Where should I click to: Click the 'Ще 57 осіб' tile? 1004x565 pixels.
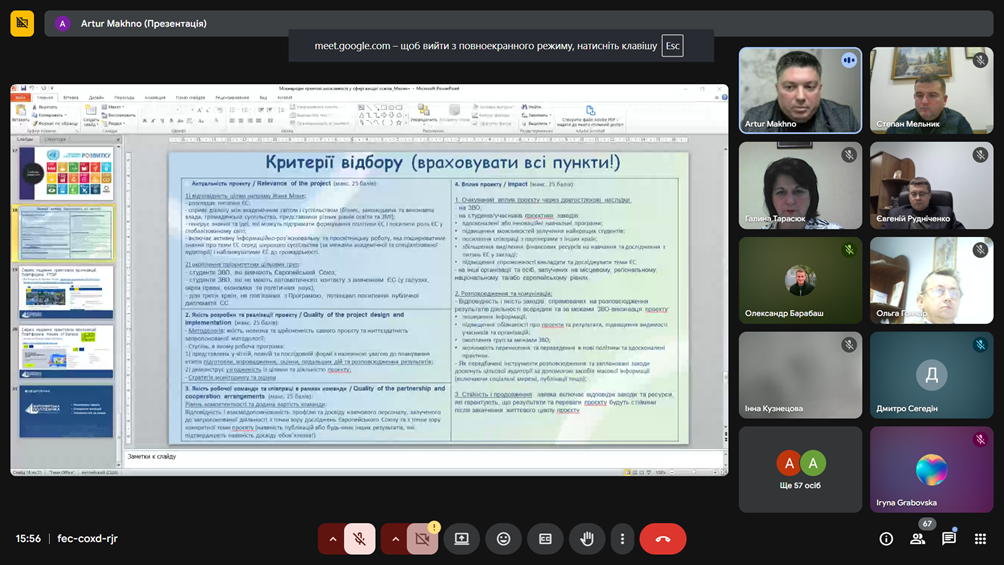click(x=800, y=469)
